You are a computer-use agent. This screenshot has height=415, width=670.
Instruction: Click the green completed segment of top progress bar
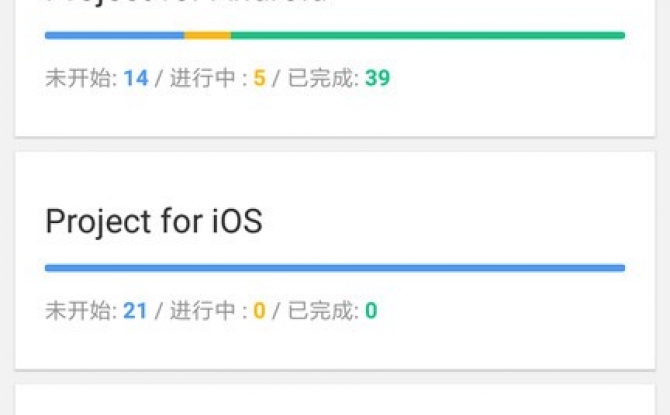(428, 35)
